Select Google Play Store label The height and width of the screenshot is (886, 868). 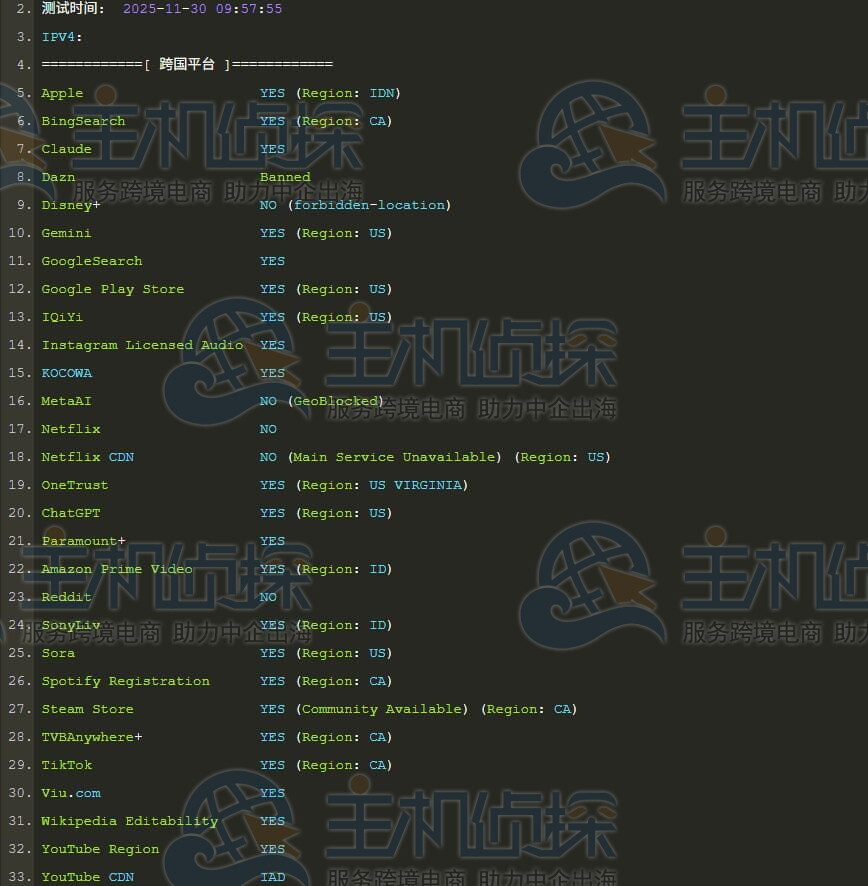point(113,289)
